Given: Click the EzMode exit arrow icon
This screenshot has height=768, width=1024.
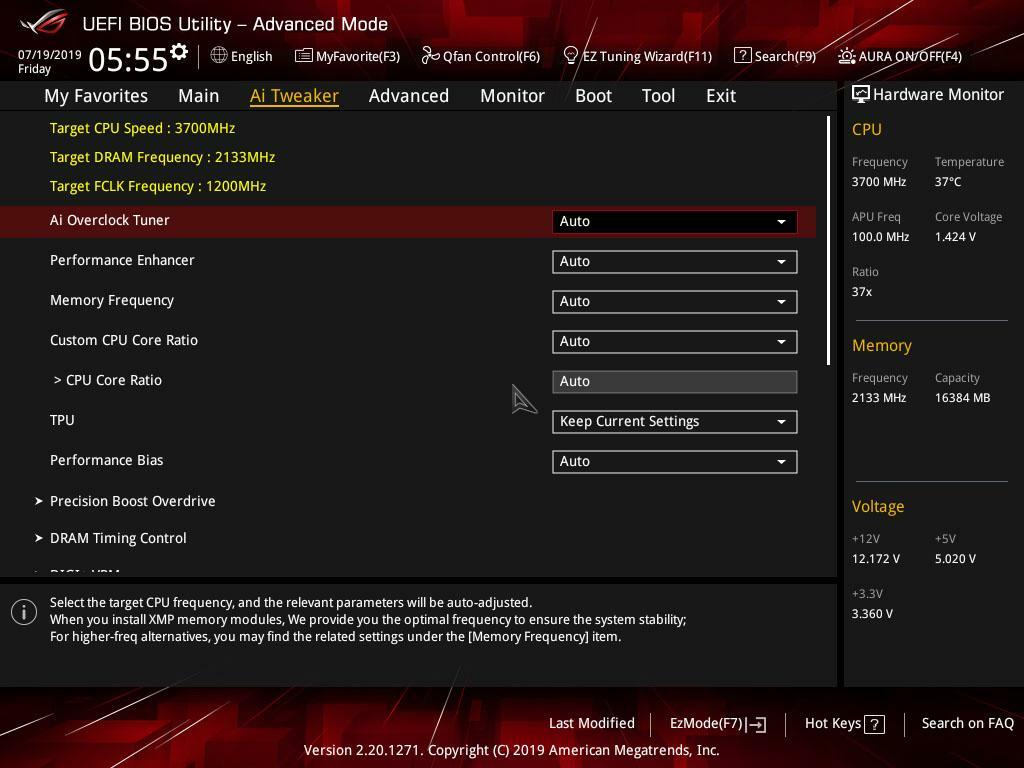Looking at the screenshot, I should pyautogui.click(x=756, y=724).
